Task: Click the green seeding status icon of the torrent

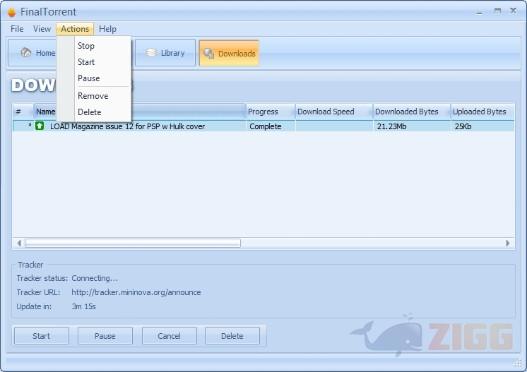Action: [x=40, y=126]
